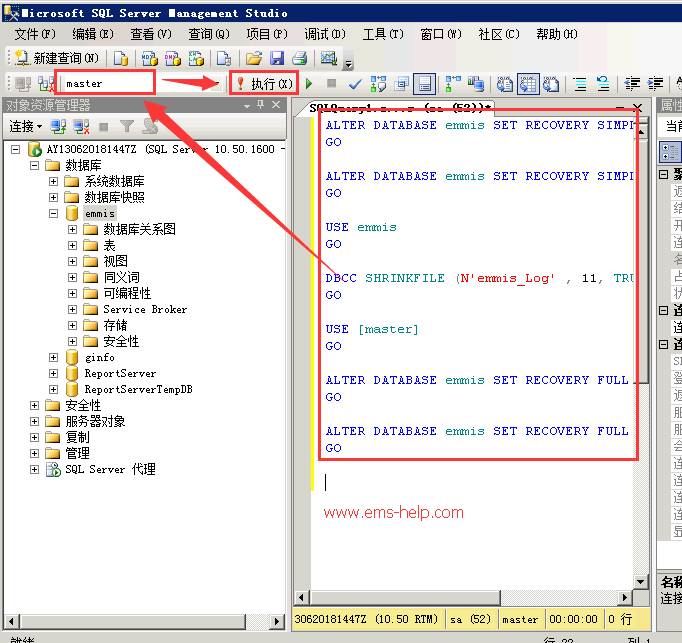Open the Object Explorer window position arrow
682x643 pixels.
(x=247, y=106)
